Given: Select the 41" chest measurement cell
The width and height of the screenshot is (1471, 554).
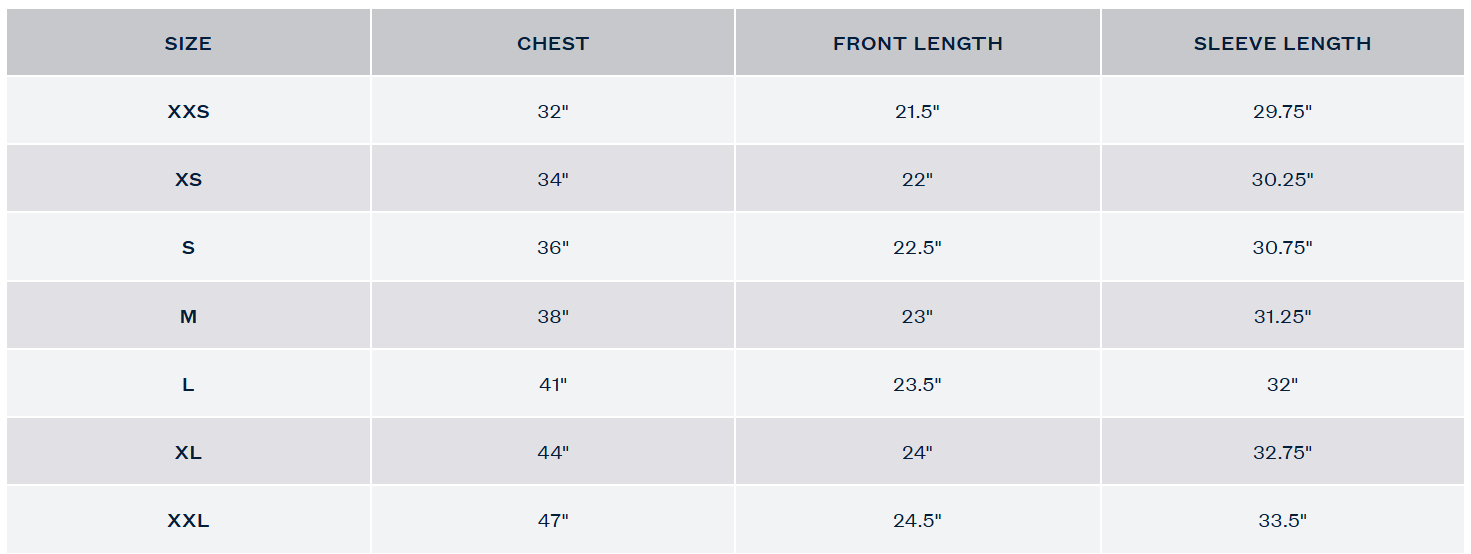Looking at the screenshot, I should [553, 384].
